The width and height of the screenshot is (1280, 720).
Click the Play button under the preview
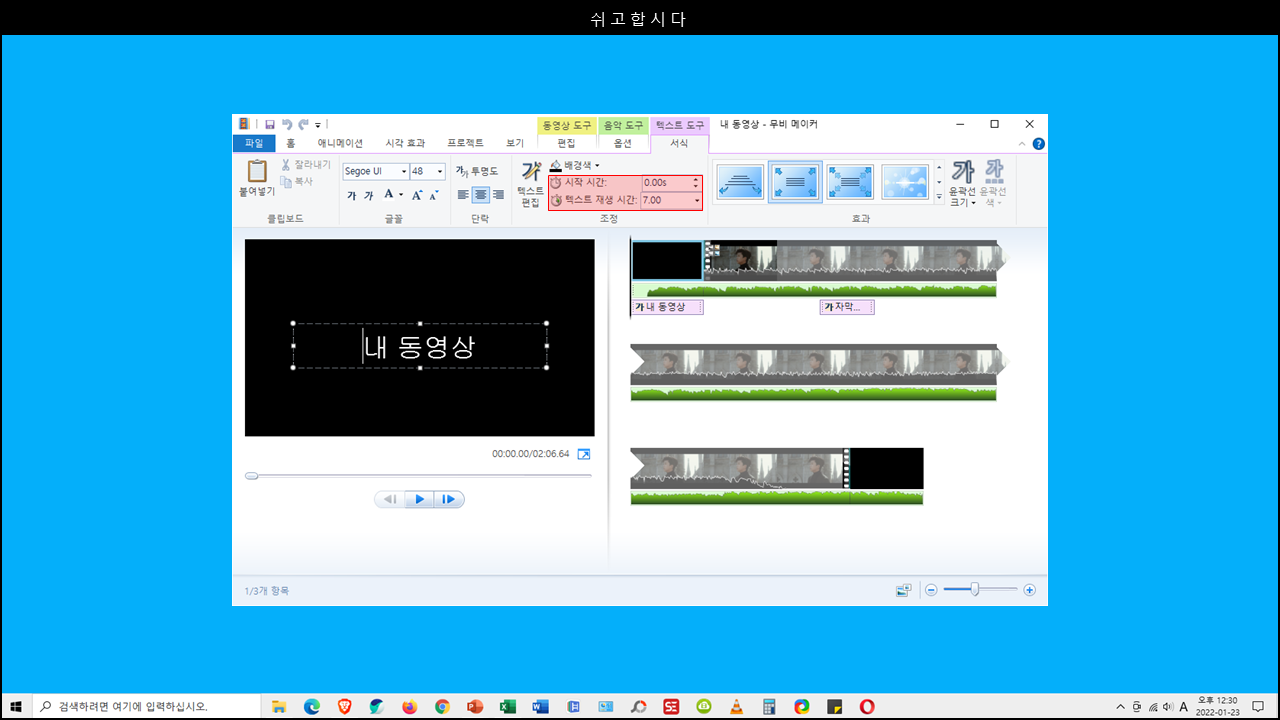point(419,499)
